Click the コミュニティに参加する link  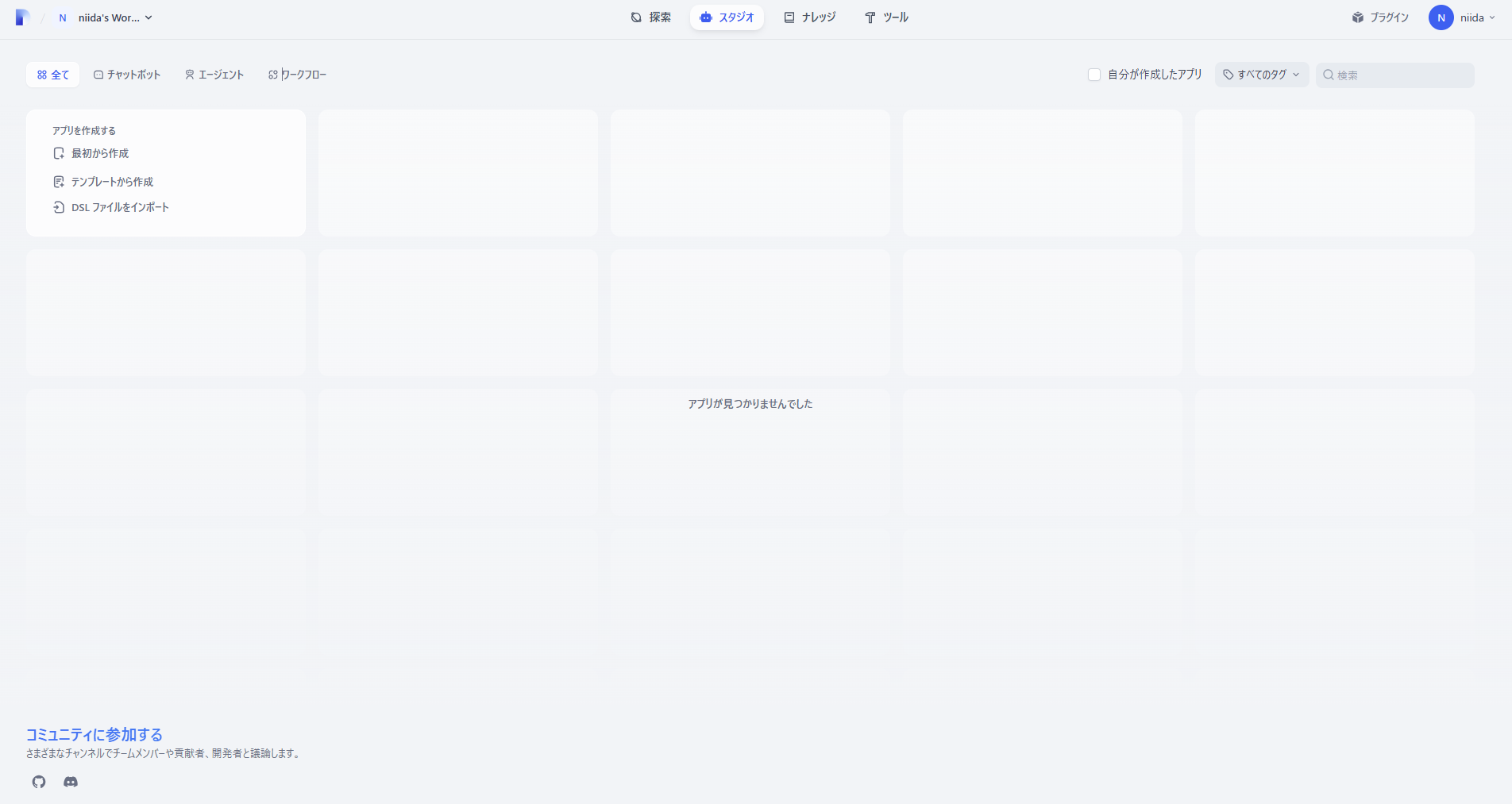click(93, 734)
